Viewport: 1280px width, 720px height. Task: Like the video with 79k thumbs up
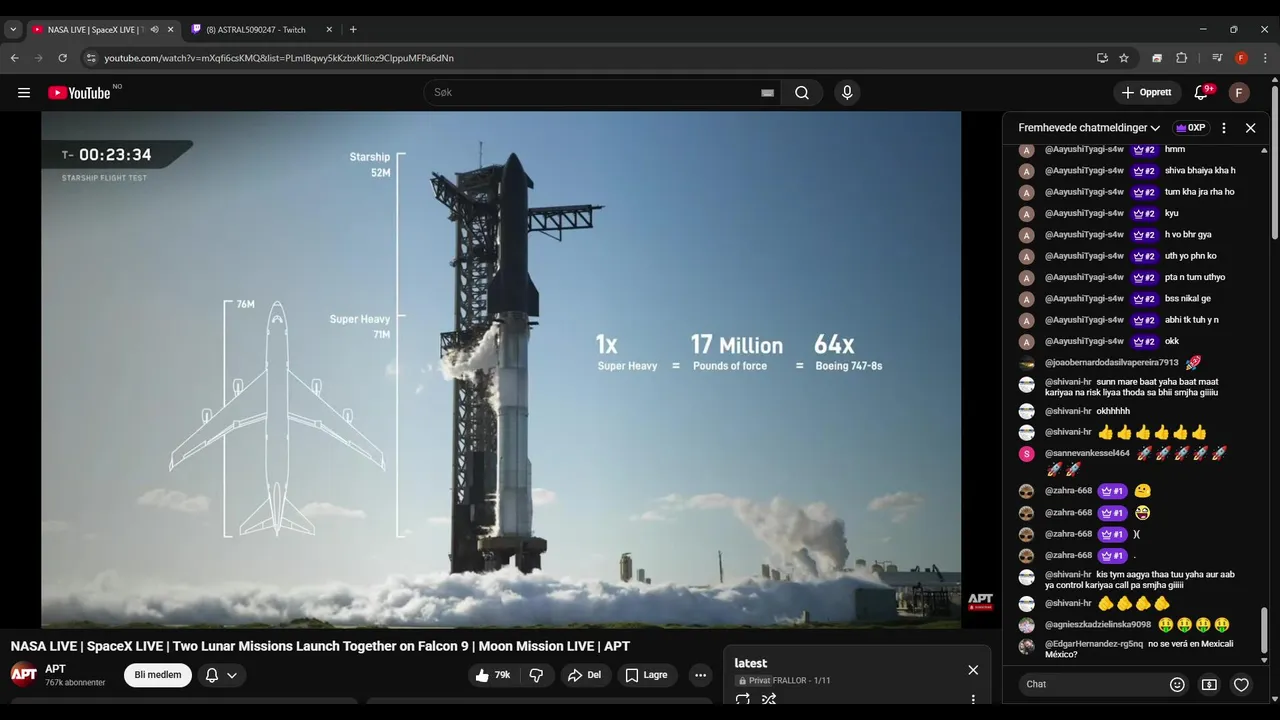coord(493,675)
